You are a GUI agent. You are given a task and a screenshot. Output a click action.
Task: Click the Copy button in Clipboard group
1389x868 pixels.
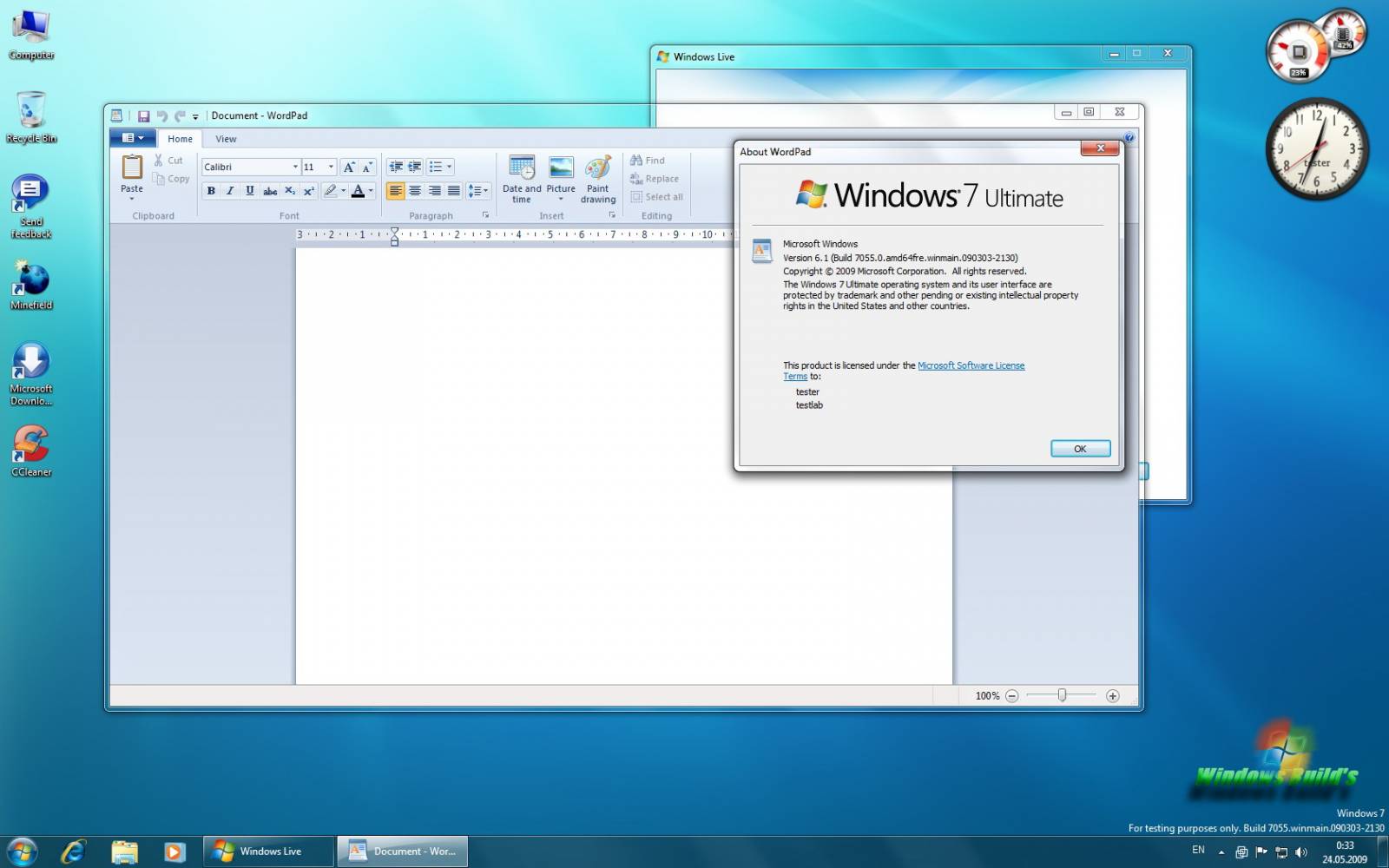point(171,179)
